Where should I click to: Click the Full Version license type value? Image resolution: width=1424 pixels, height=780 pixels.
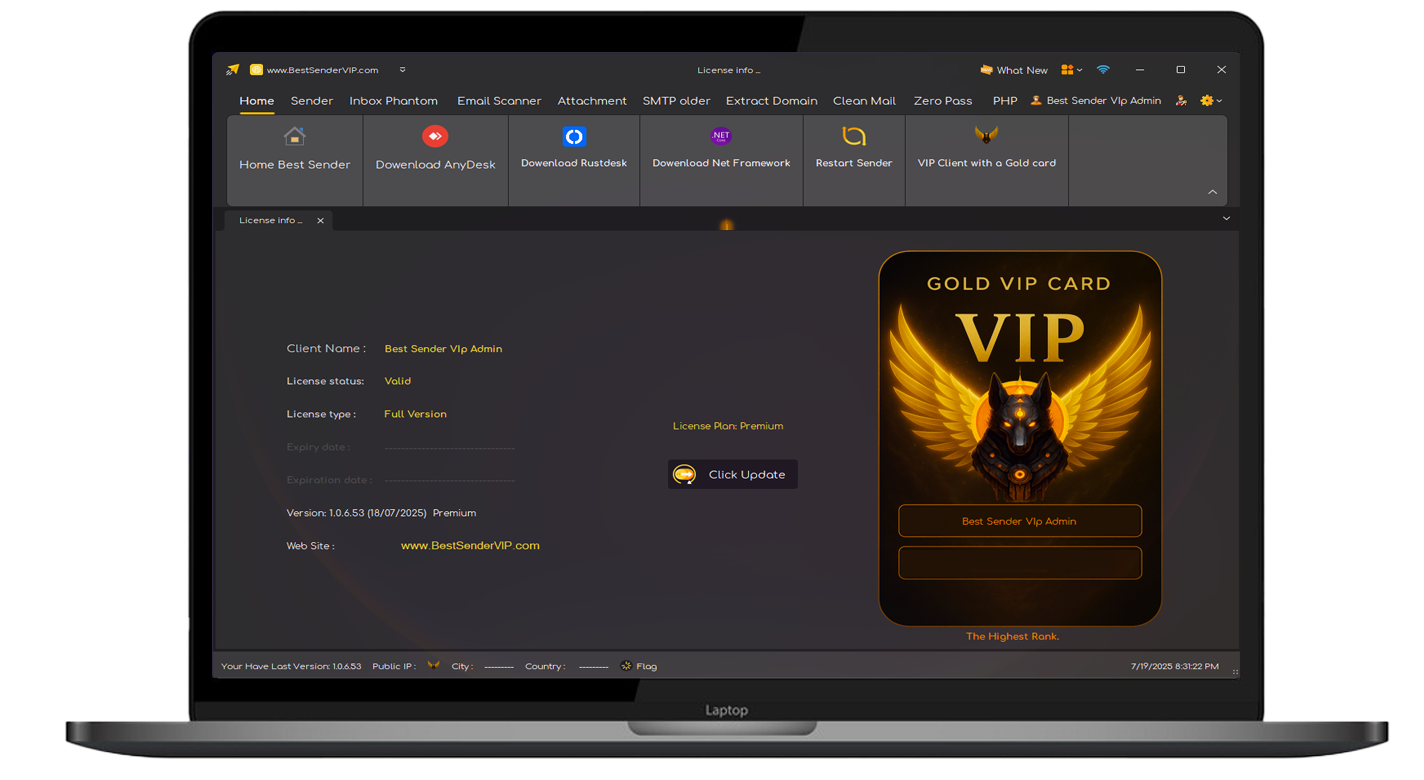pyautogui.click(x=416, y=414)
